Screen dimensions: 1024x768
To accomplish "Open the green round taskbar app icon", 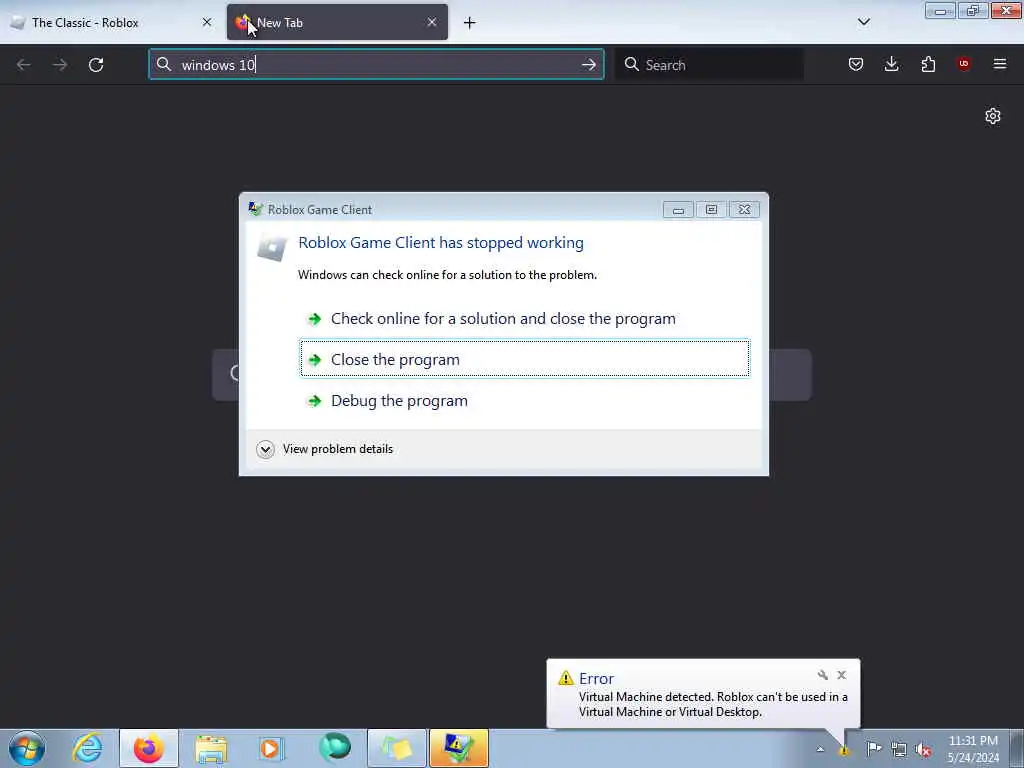I will click(334, 748).
